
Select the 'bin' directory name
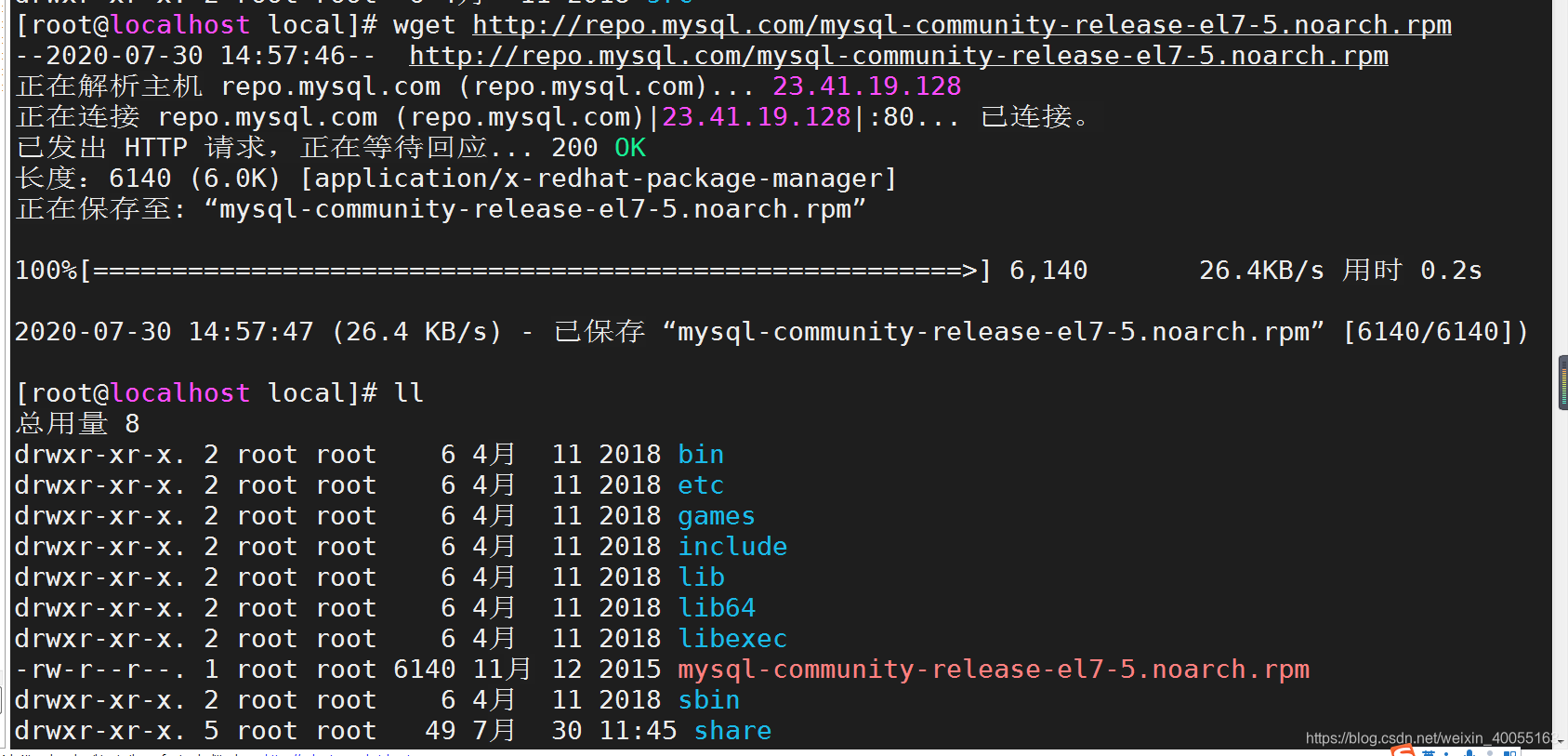click(x=701, y=455)
